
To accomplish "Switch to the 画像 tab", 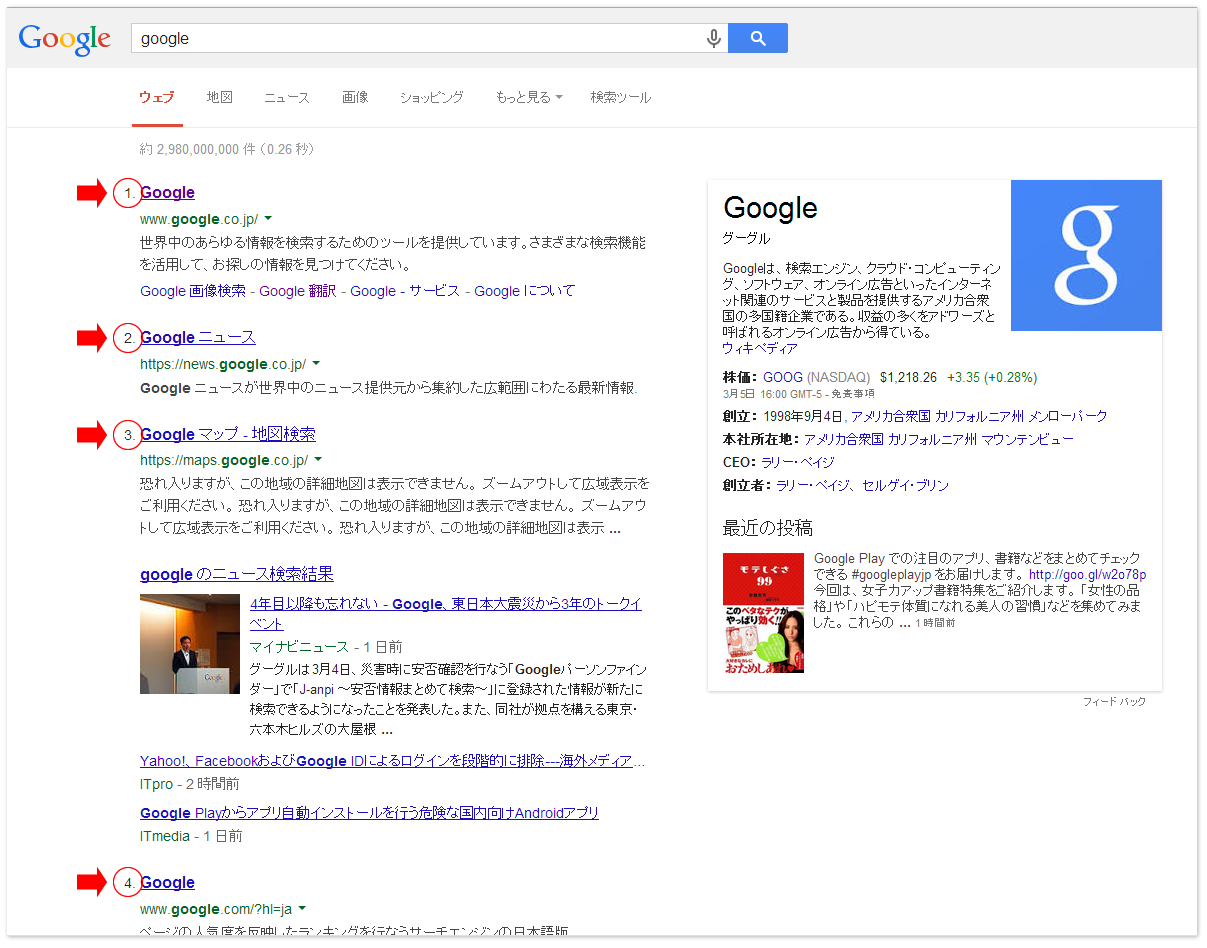I will point(355,98).
